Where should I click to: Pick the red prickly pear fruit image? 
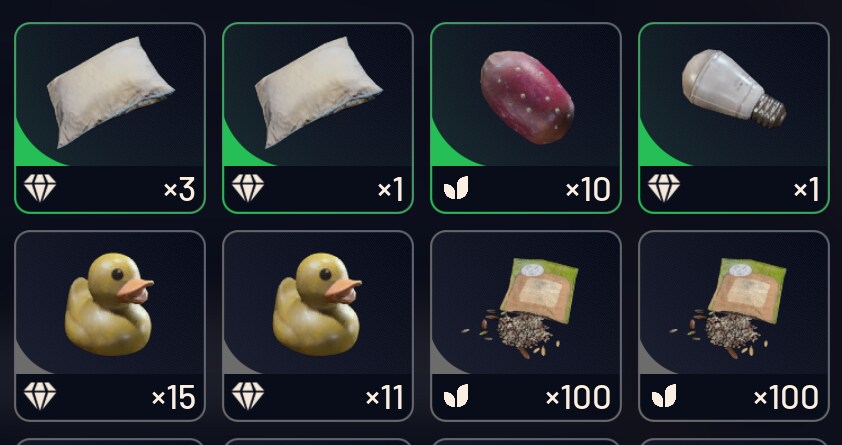(x=527, y=97)
